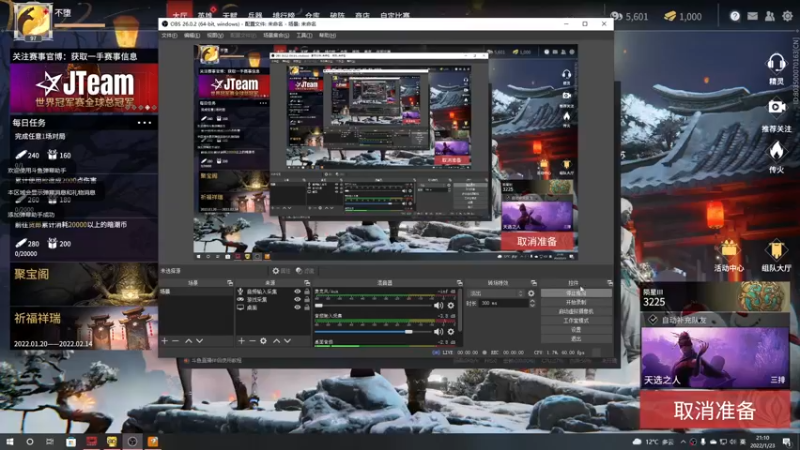Remove selected OBS source with minus

pyautogui.click(x=252, y=340)
